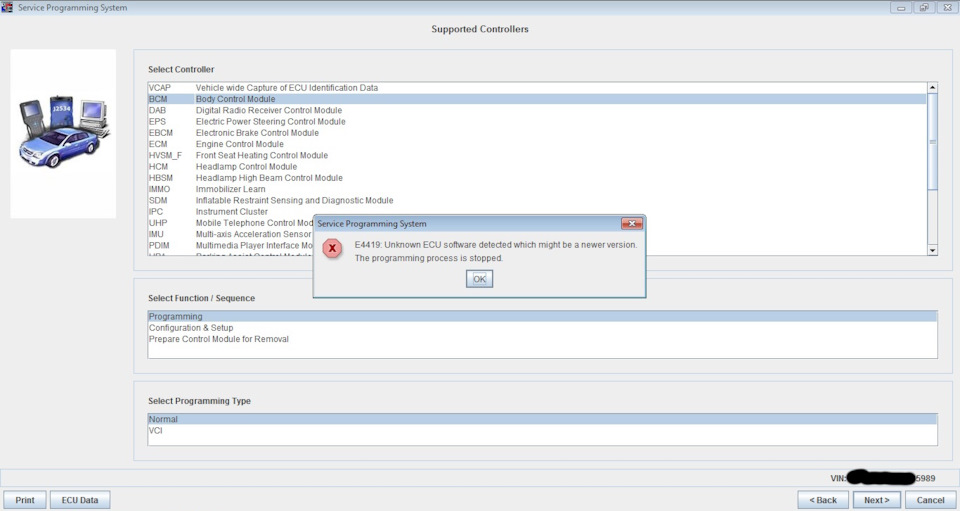Select DAB Digital Radio Receiver Control Module
The height and width of the screenshot is (511, 960).
[x=537, y=111]
